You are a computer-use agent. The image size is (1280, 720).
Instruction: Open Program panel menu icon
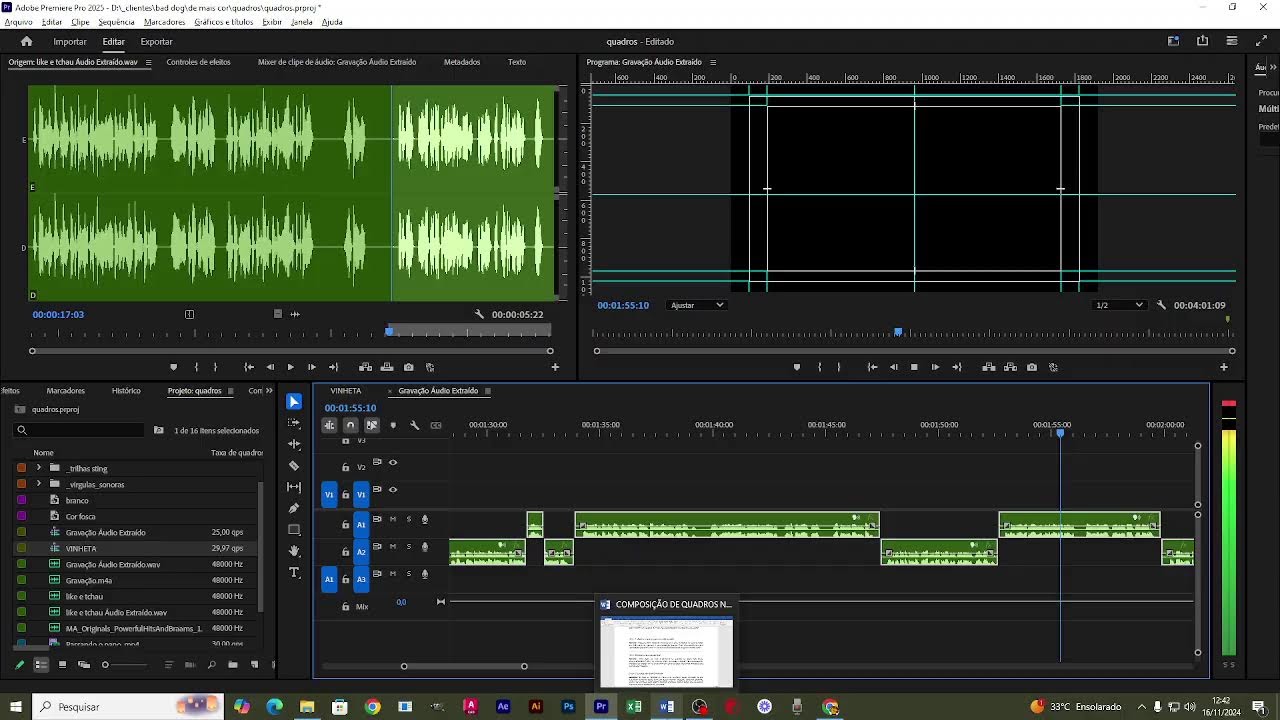pos(713,62)
